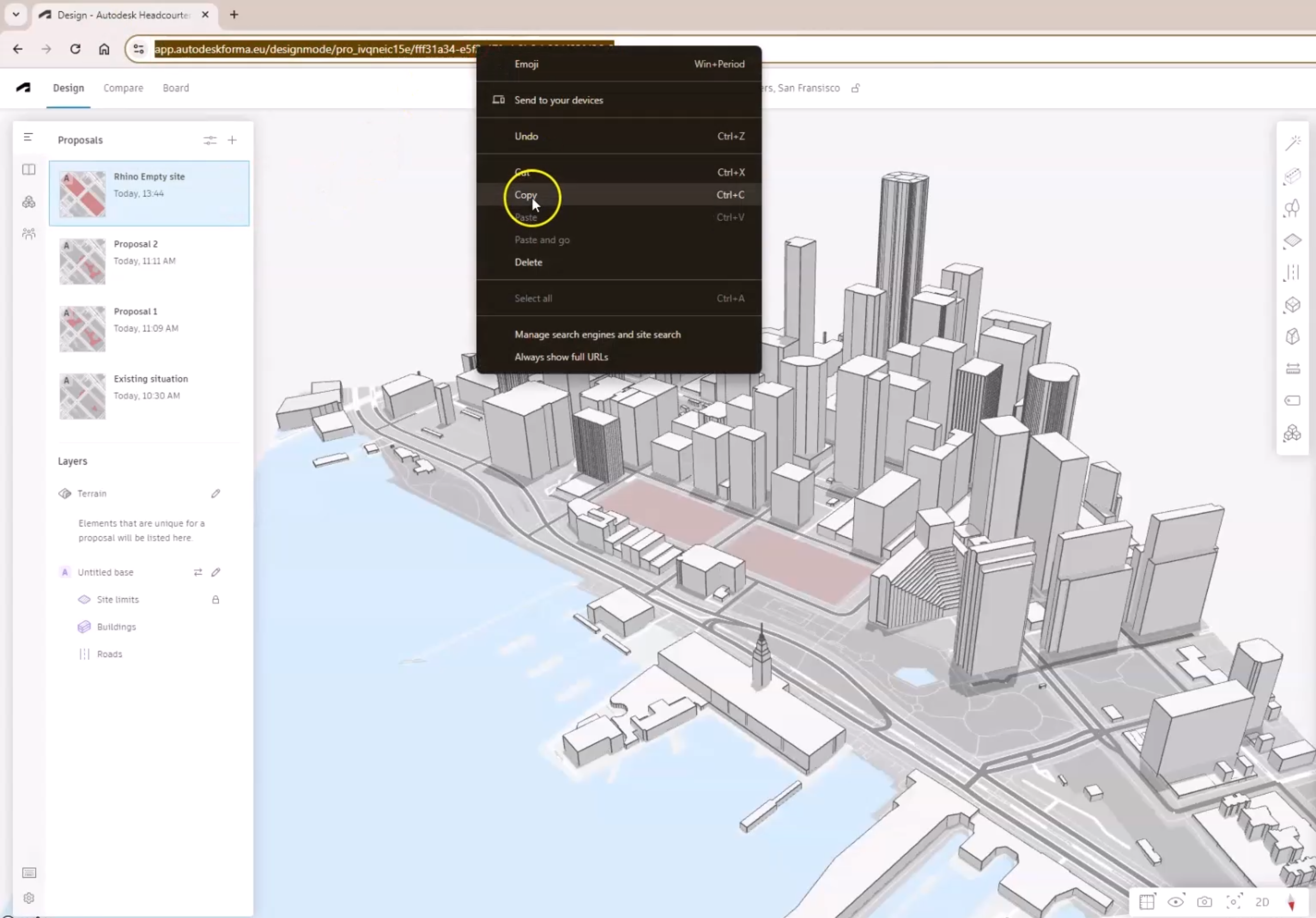
Task: Edit Terrain layer with pencil icon
Action: point(215,494)
